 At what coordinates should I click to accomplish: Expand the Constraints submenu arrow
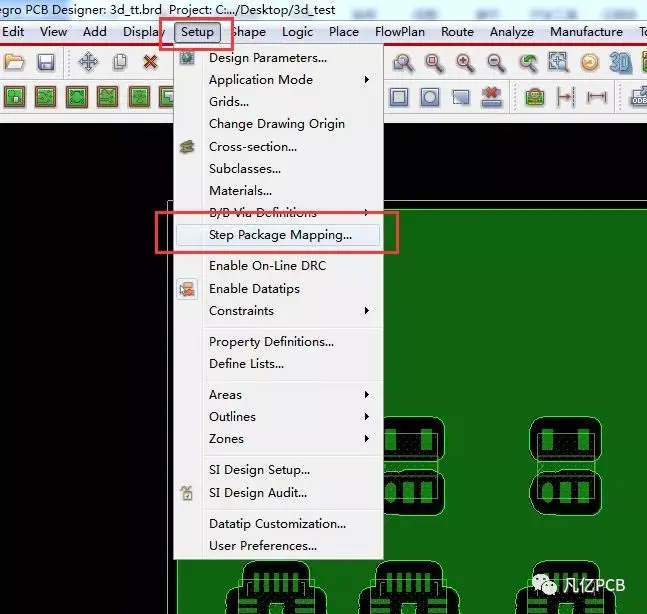366,311
